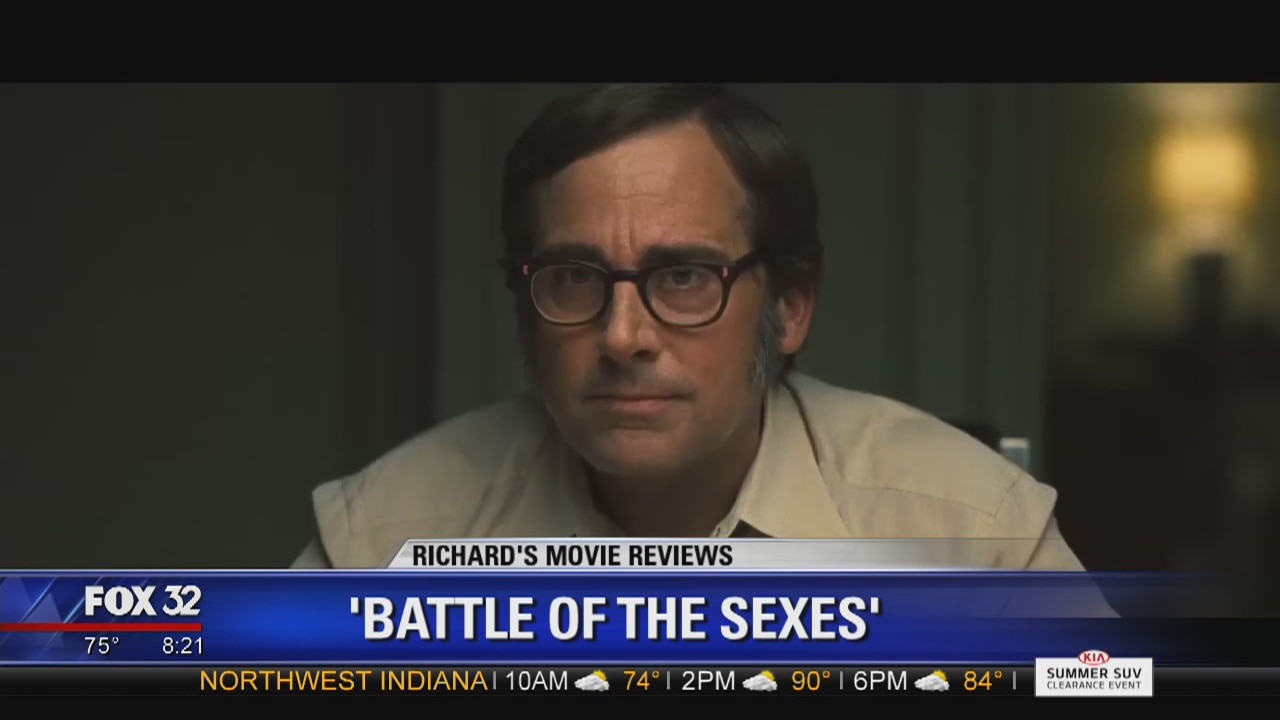Click the Kia logo in the ad
The image size is (1280, 720).
1093,658
